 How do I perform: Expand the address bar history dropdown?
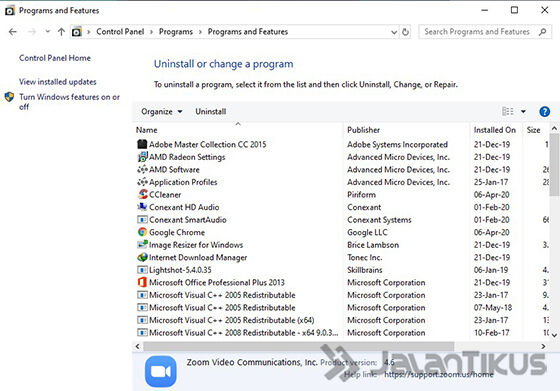pos(394,32)
